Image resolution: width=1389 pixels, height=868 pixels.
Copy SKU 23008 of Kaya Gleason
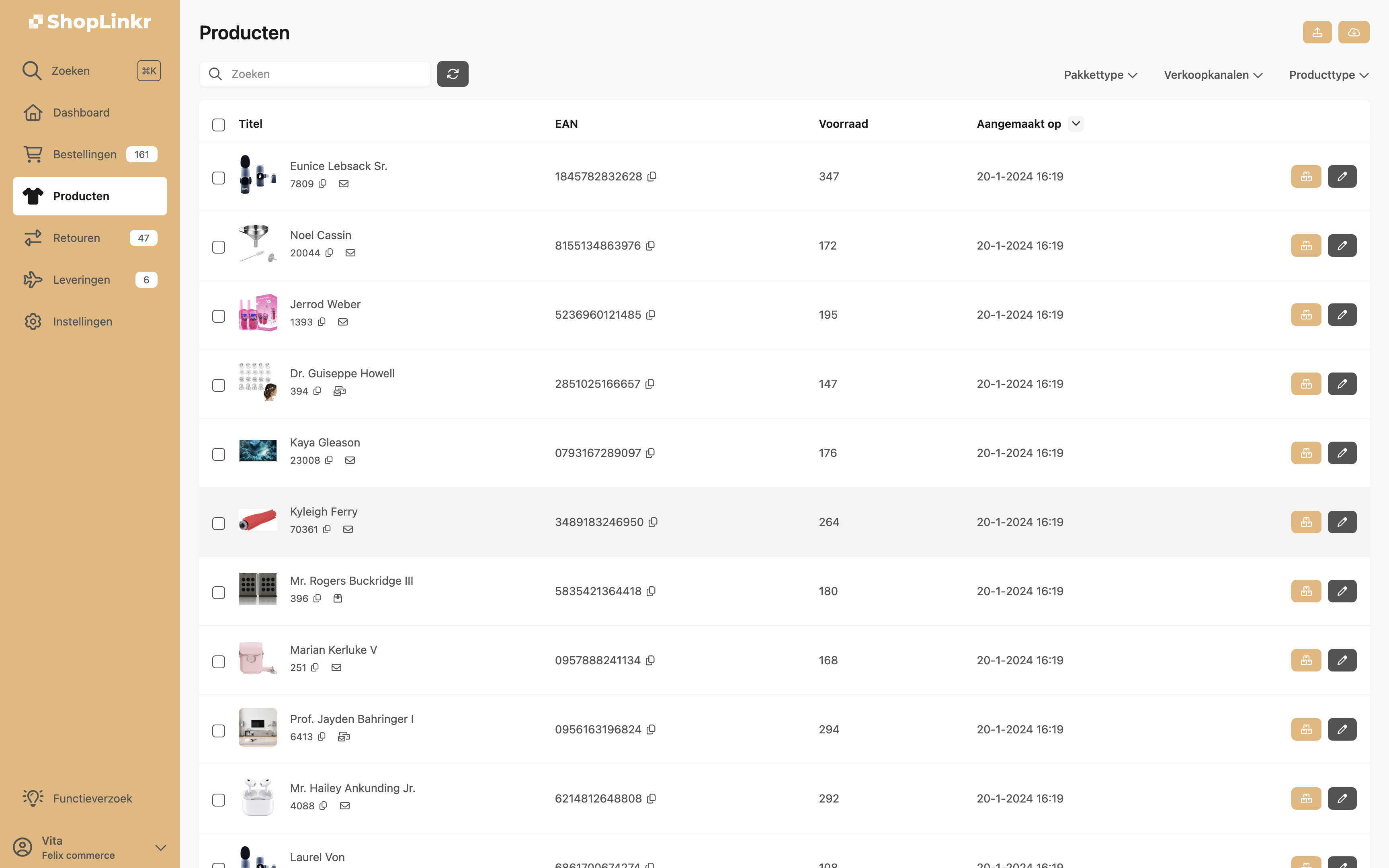coord(329,461)
